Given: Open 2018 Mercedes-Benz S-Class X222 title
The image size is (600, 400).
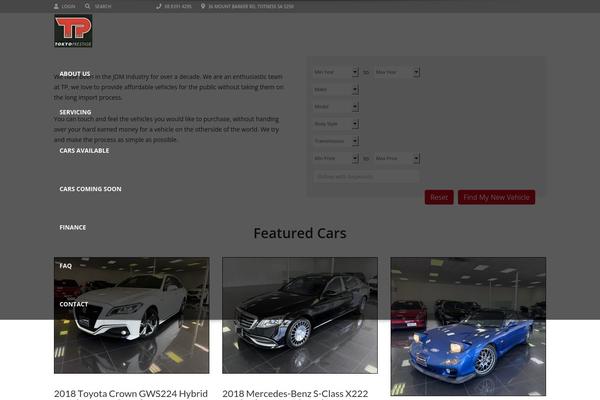Looking at the screenshot, I should click(x=295, y=393).
